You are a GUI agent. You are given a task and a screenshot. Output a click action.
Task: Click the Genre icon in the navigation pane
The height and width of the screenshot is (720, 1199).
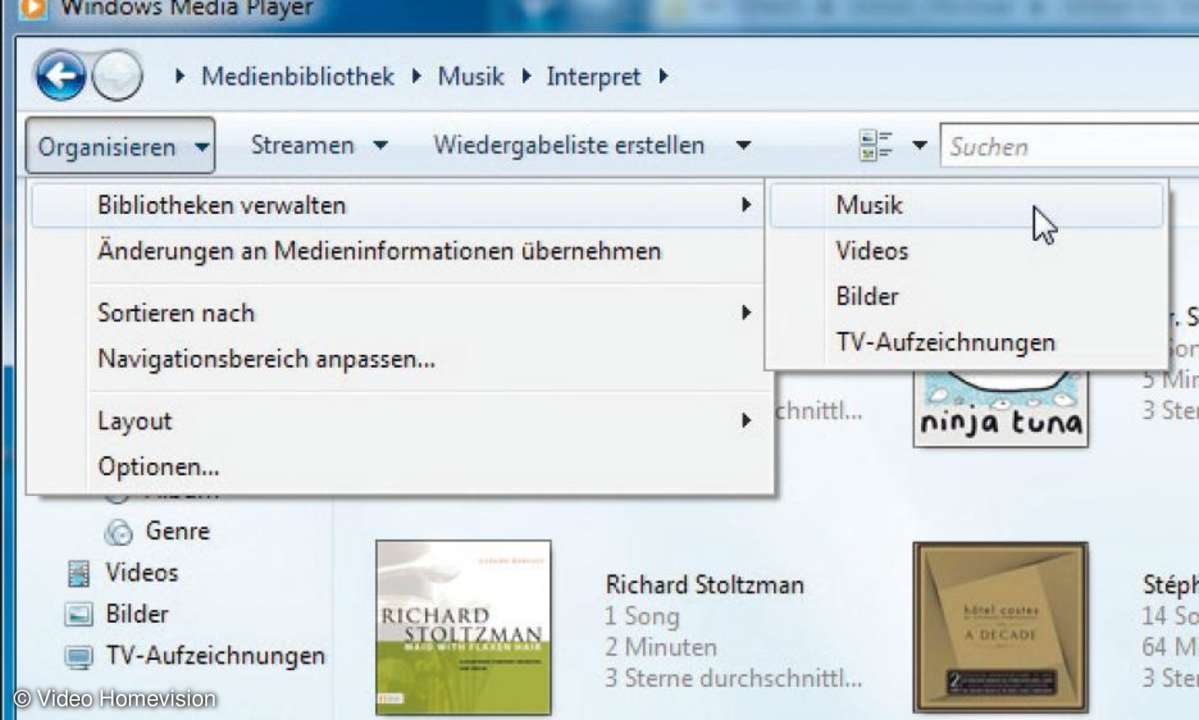pyautogui.click(x=119, y=531)
